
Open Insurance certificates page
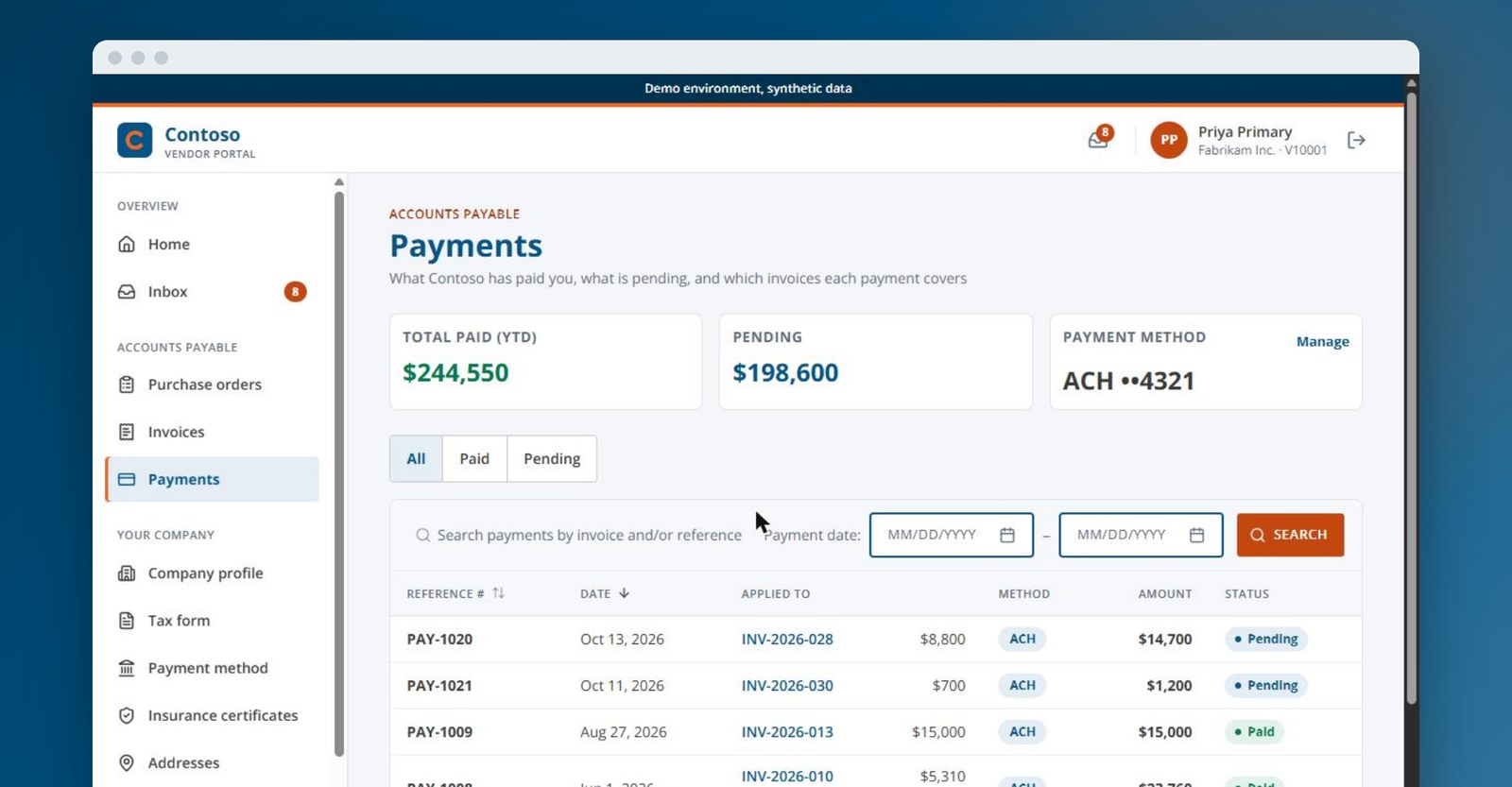(x=212, y=715)
